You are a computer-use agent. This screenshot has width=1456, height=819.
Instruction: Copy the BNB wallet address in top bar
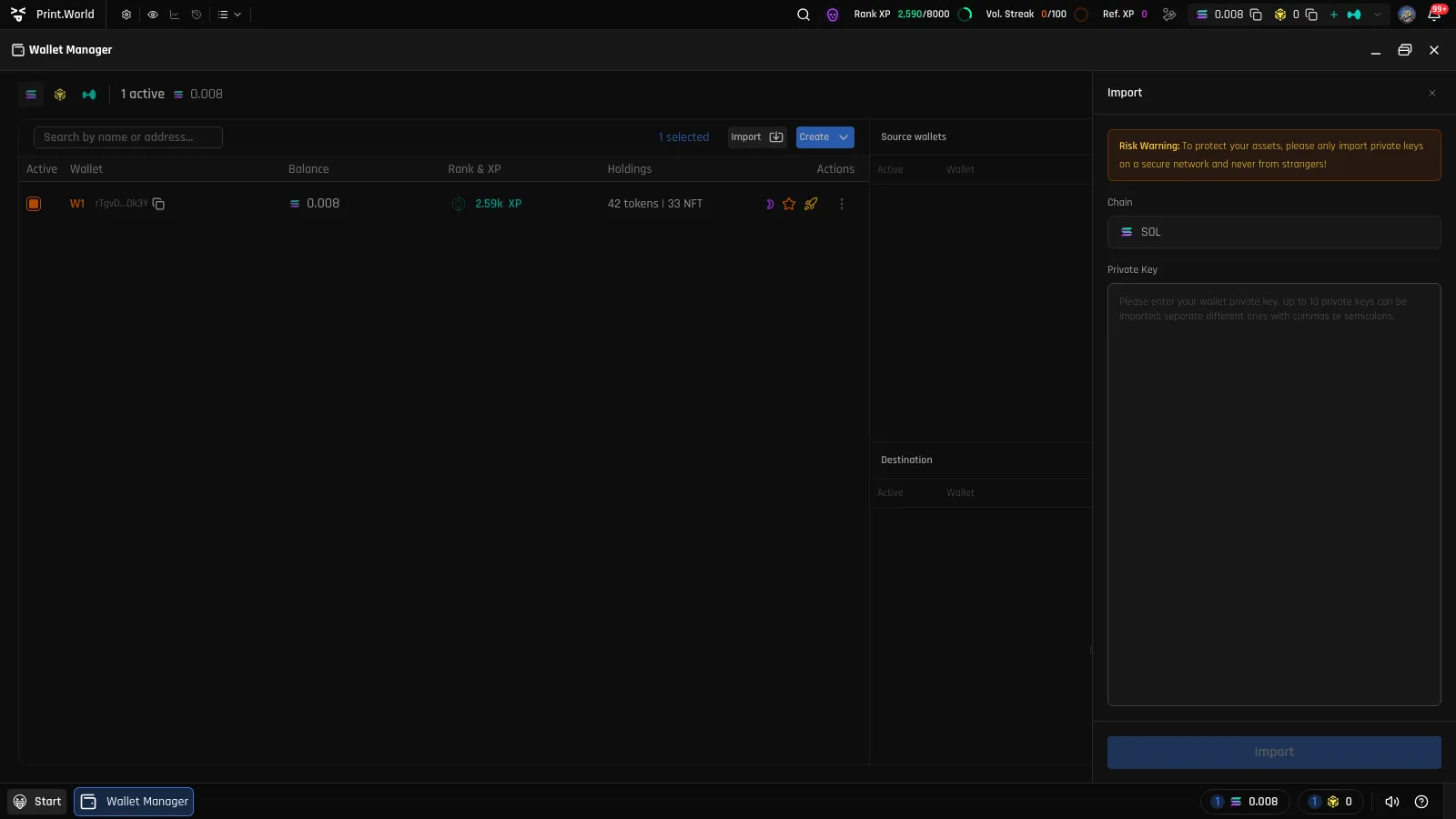click(x=1311, y=15)
